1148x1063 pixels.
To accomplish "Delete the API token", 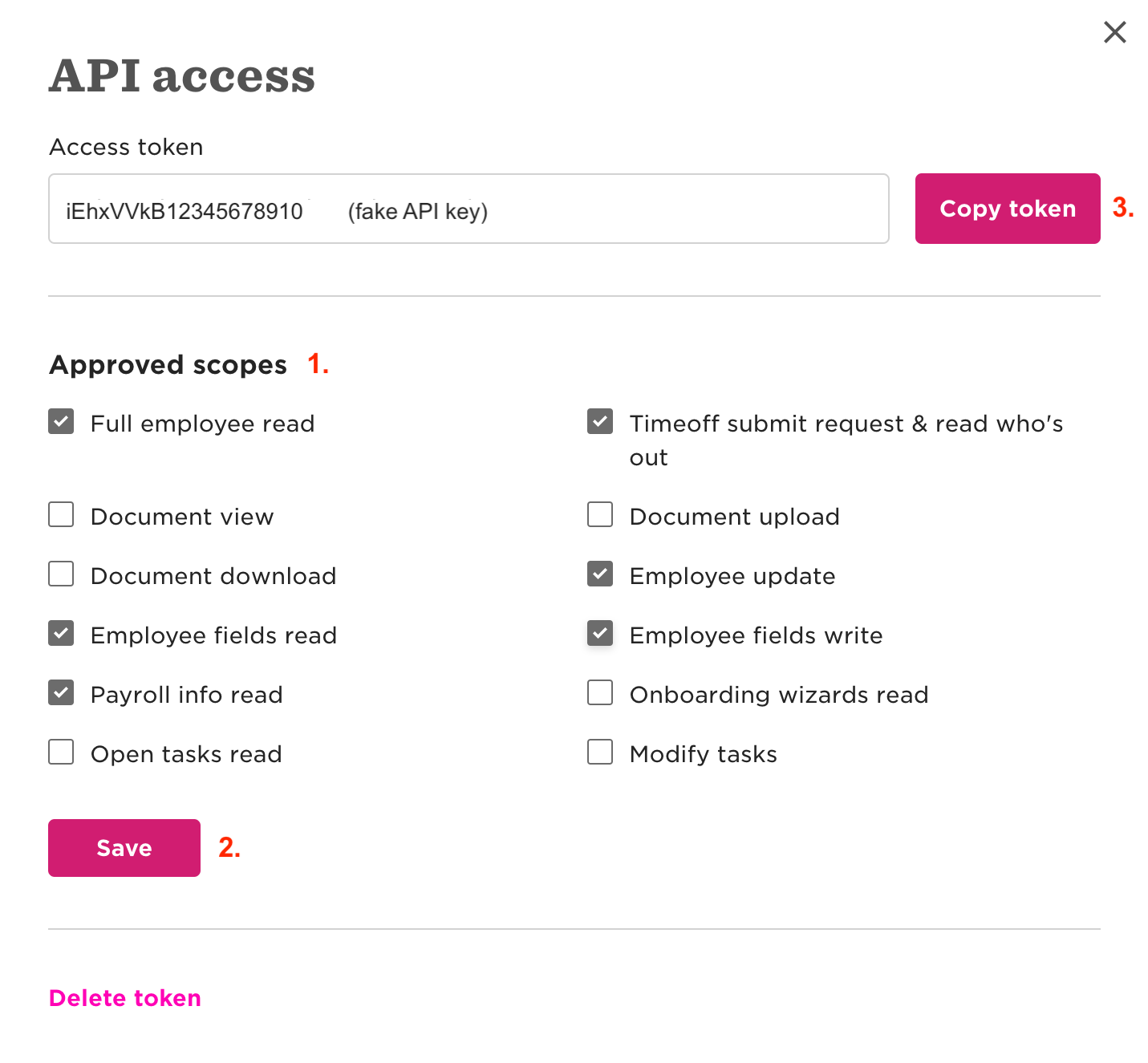I will pos(125,998).
